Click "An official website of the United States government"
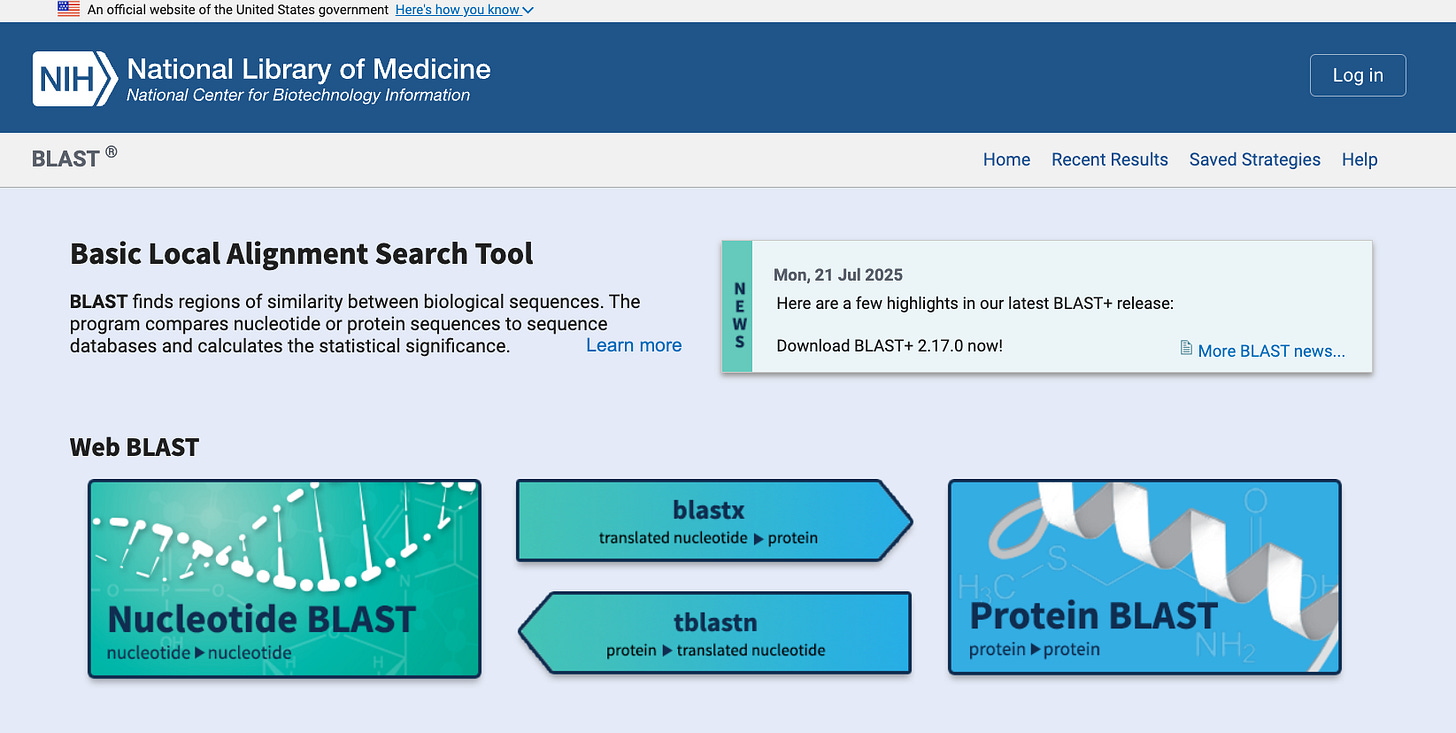The height and width of the screenshot is (733, 1456). point(238,10)
